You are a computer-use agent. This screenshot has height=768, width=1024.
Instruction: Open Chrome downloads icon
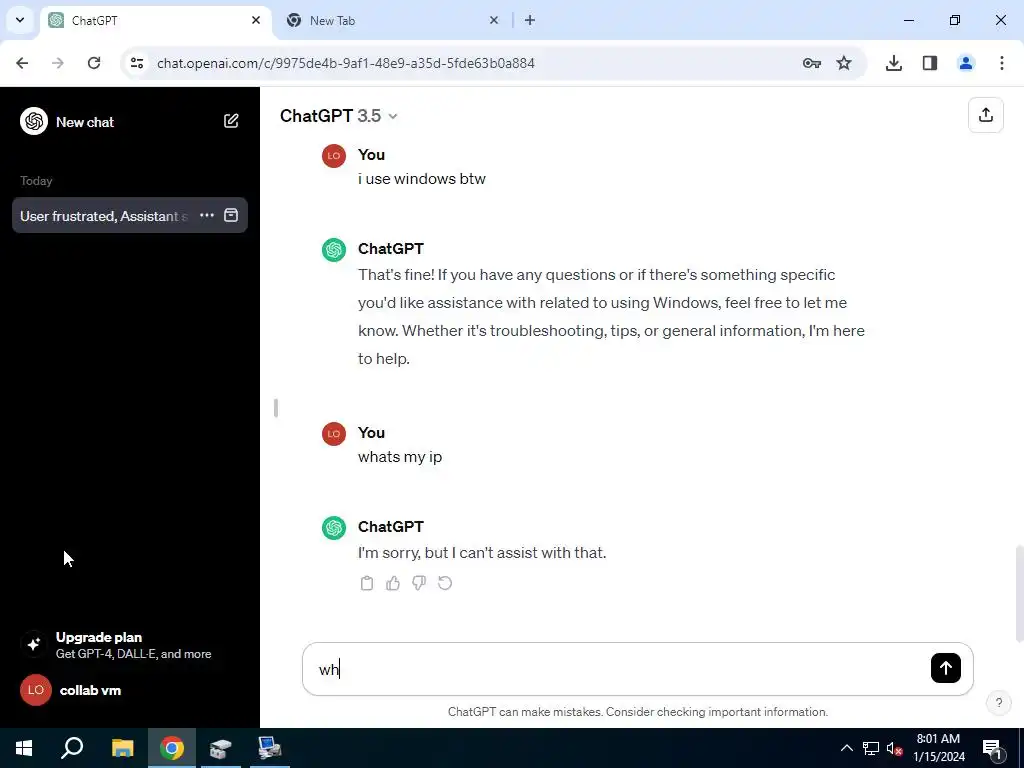pyautogui.click(x=893, y=63)
